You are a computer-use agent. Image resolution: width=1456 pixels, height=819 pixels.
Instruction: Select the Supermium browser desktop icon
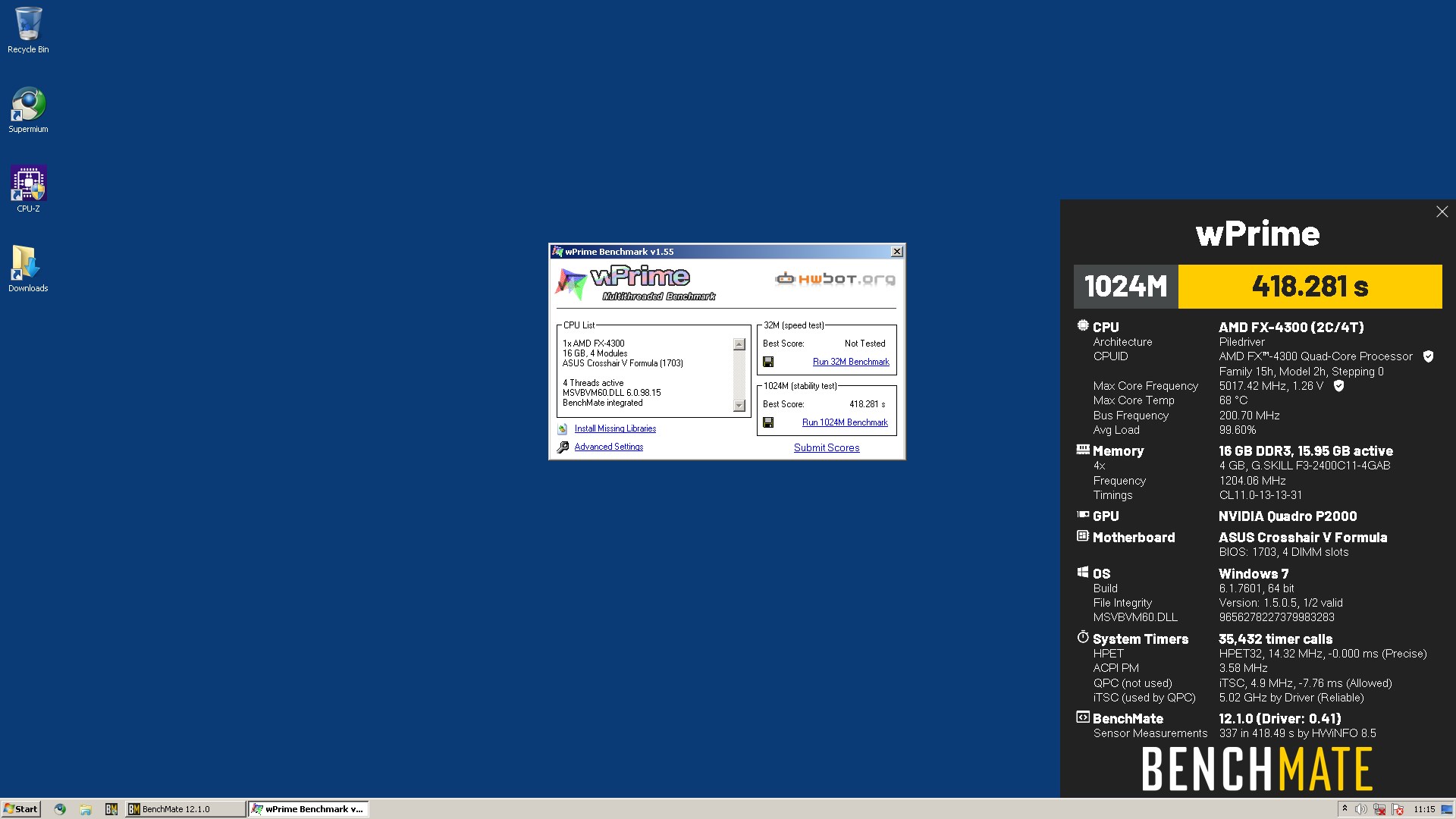[x=28, y=110]
